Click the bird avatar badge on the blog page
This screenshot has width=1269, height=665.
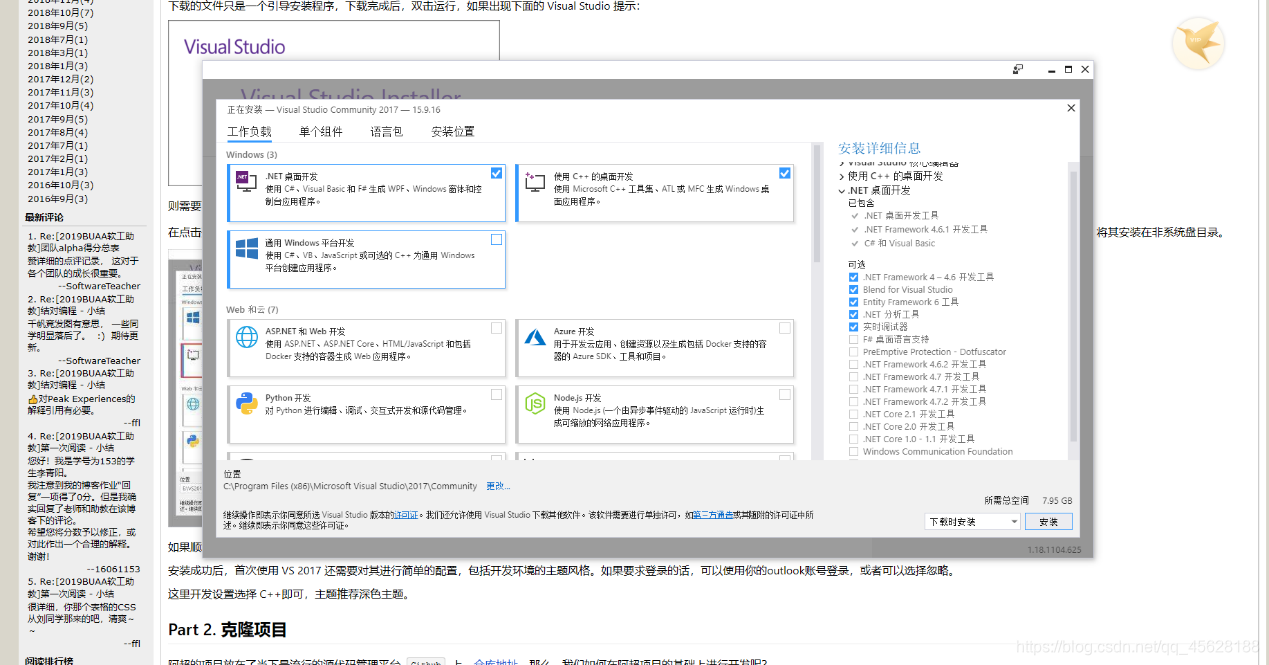coord(1198,44)
